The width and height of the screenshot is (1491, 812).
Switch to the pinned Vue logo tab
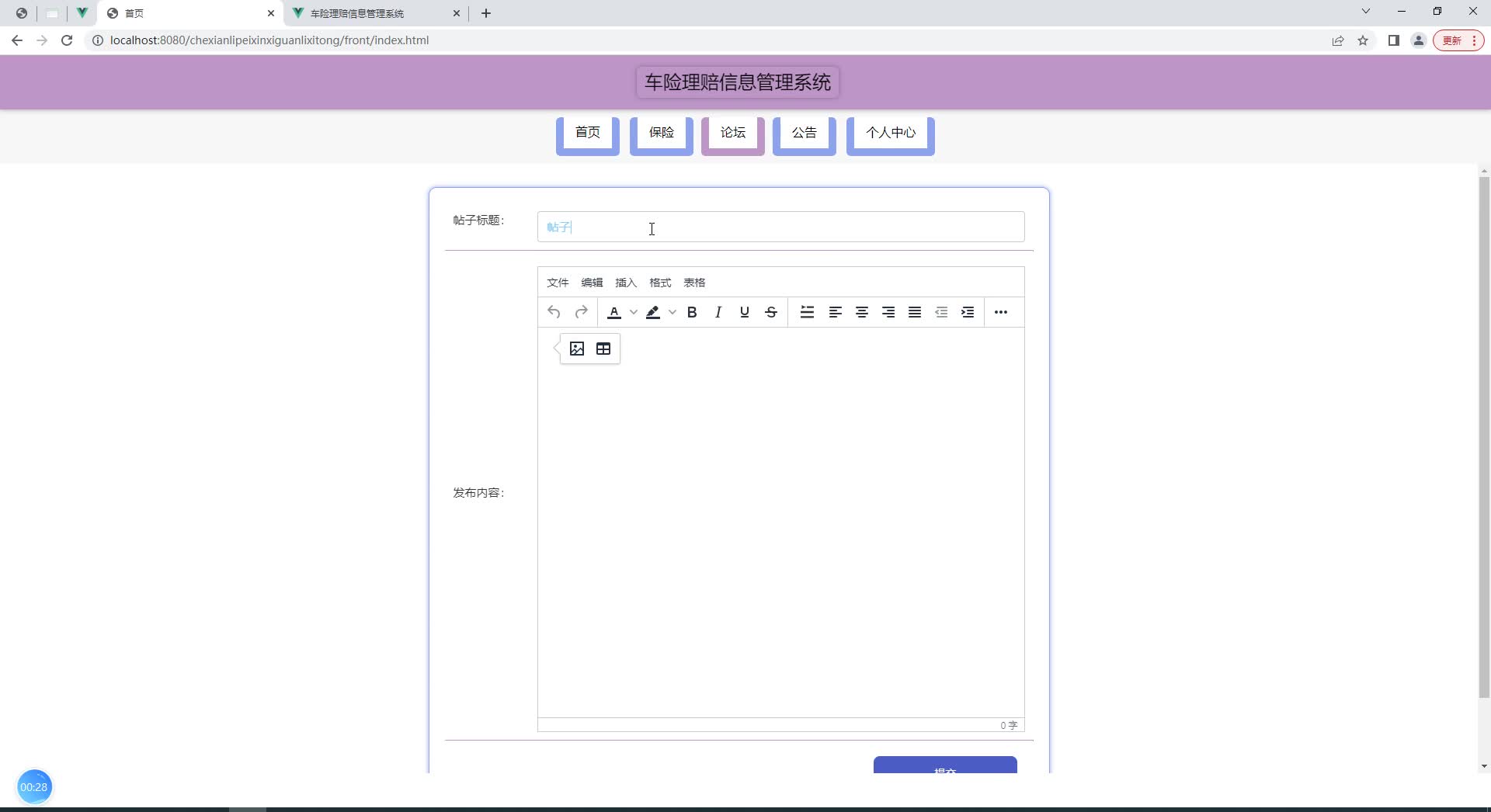[82, 13]
